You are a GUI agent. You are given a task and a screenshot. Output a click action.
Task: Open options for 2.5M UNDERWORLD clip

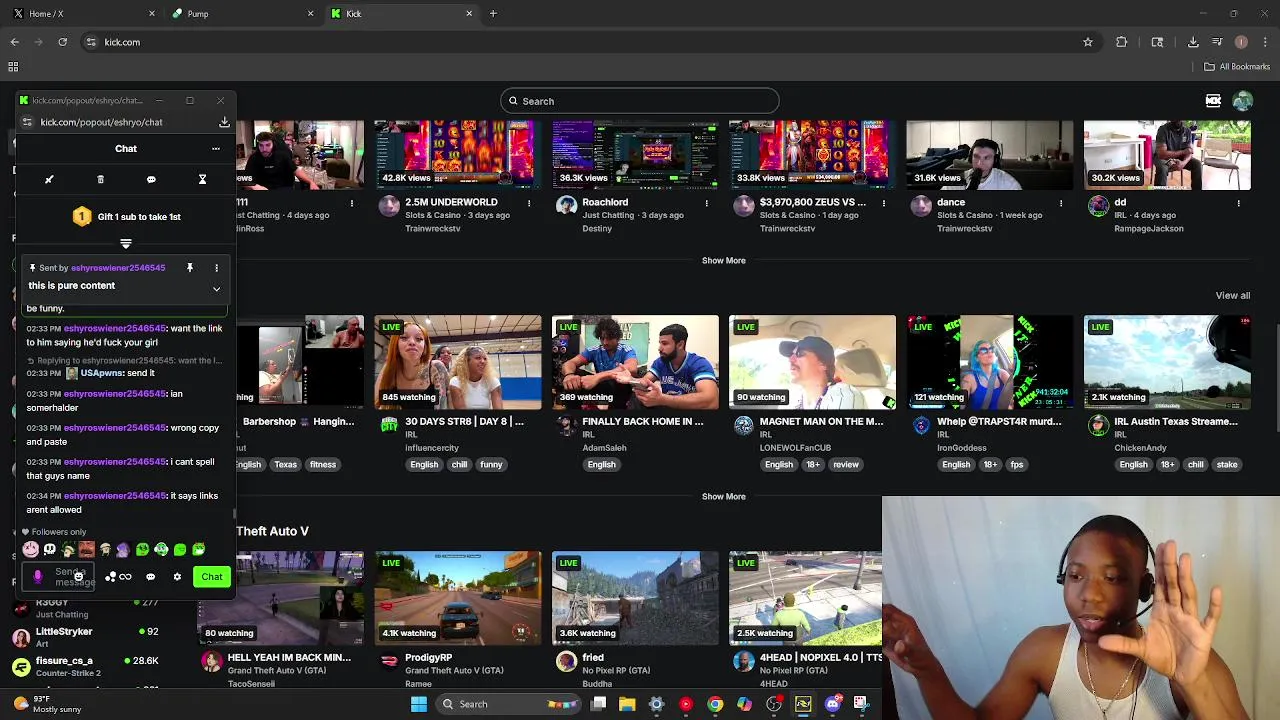(x=529, y=203)
